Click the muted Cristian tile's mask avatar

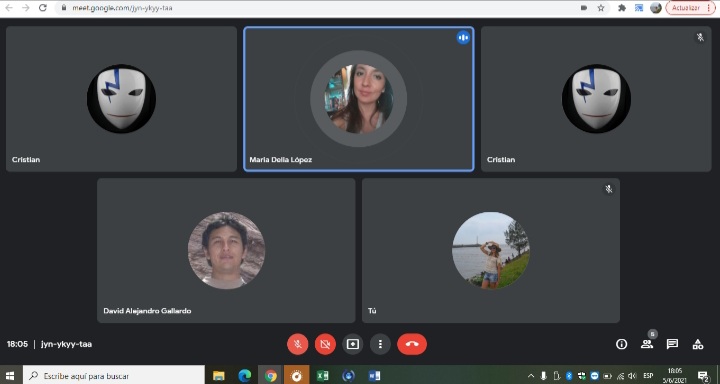[x=596, y=99]
